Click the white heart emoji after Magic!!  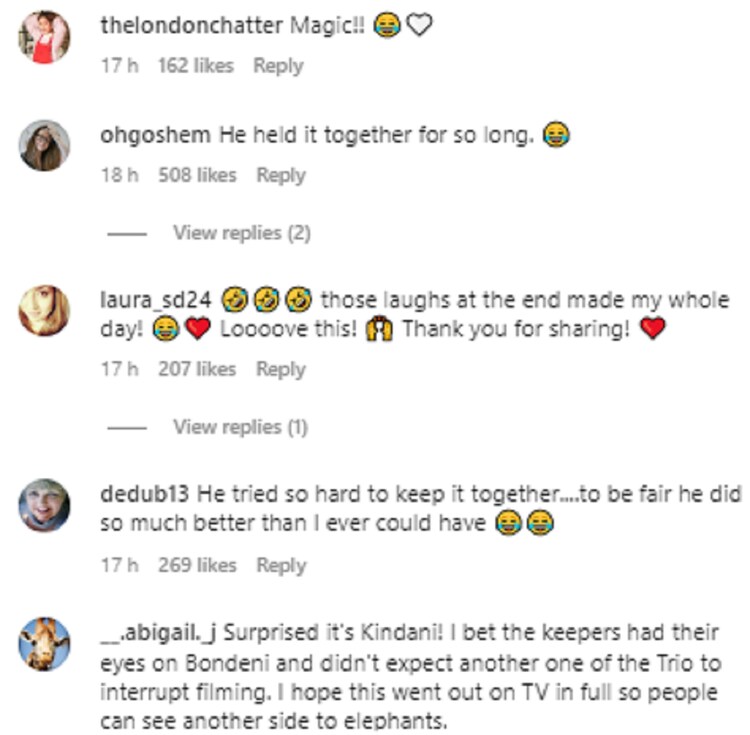[x=419, y=27]
